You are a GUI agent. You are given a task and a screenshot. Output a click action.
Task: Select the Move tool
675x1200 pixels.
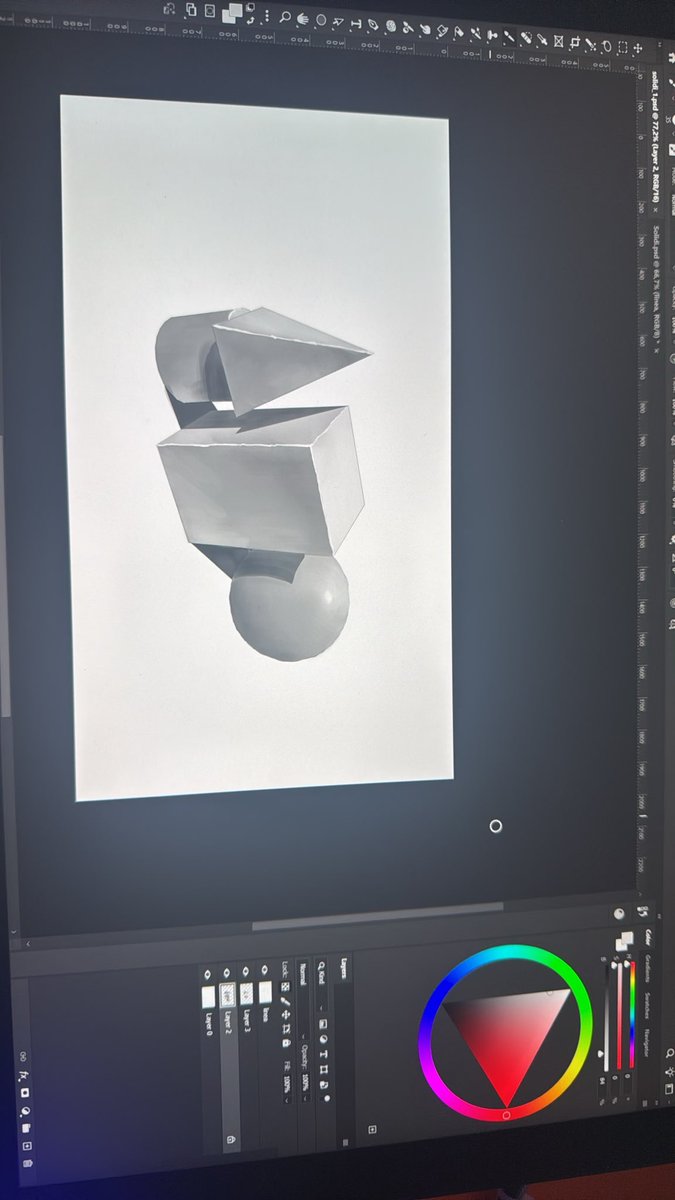[x=637, y=48]
